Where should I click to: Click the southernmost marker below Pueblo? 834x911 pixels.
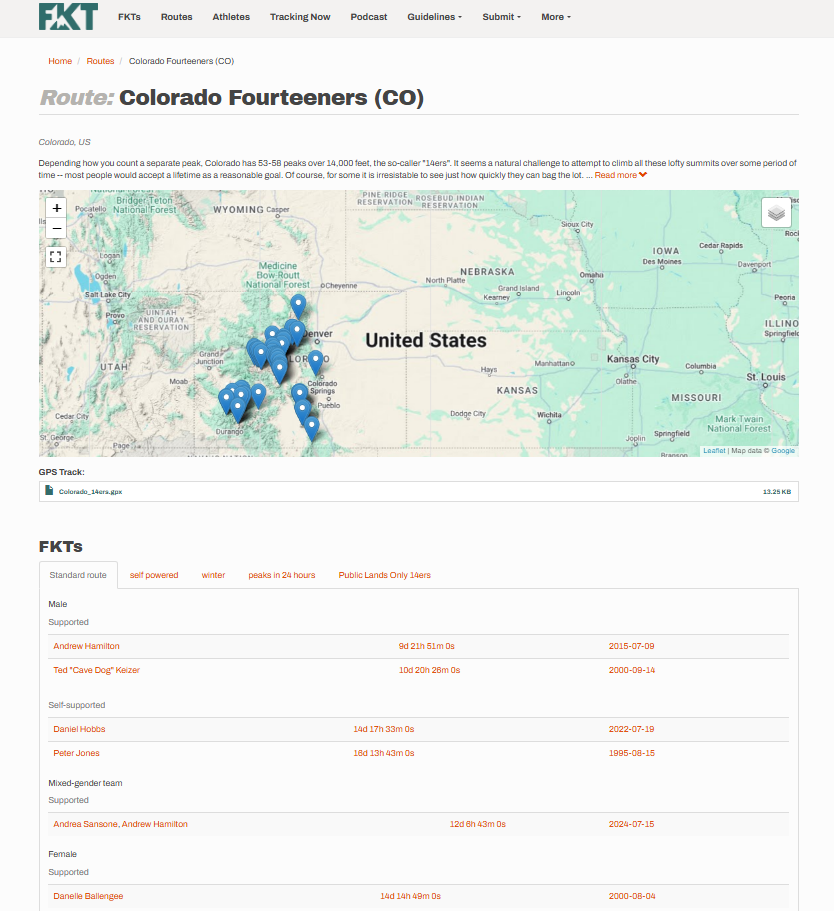tap(312, 428)
